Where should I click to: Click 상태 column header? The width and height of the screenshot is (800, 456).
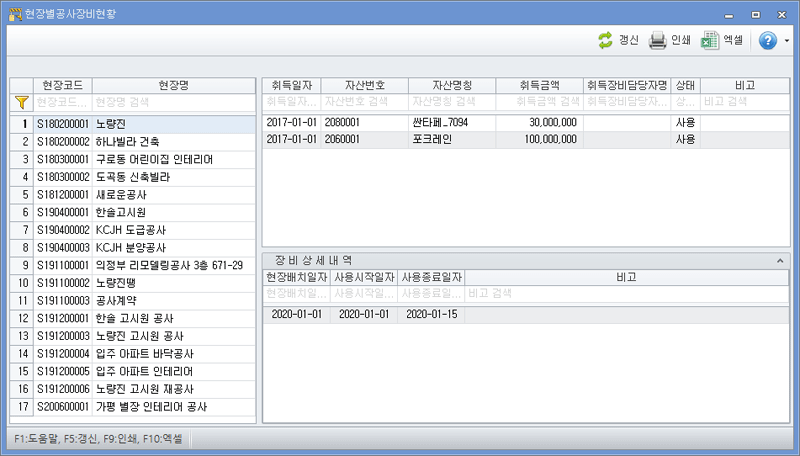pyautogui.click(x=686, y=85)
